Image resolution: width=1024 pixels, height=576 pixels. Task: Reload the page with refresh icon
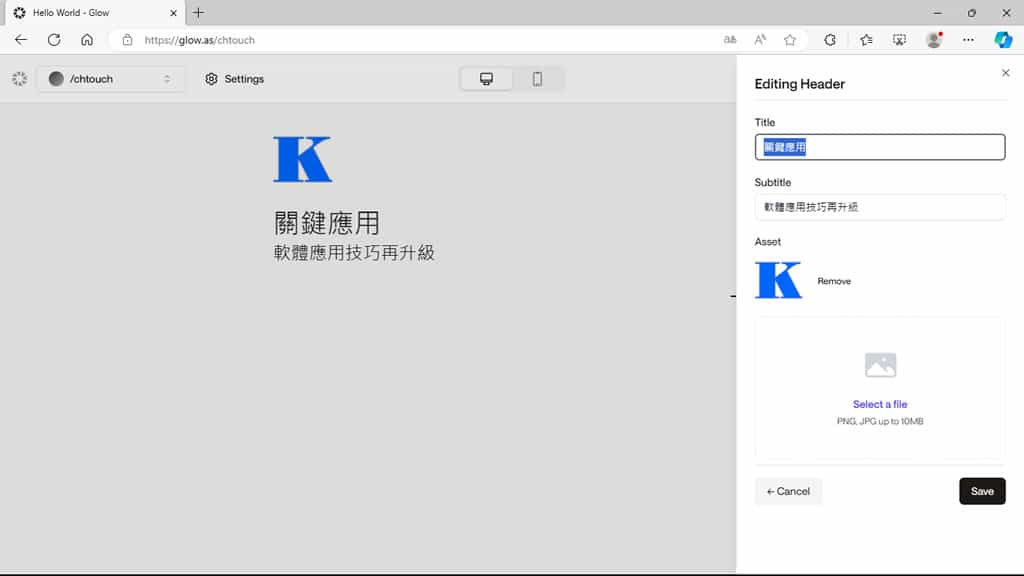(54, 40)
